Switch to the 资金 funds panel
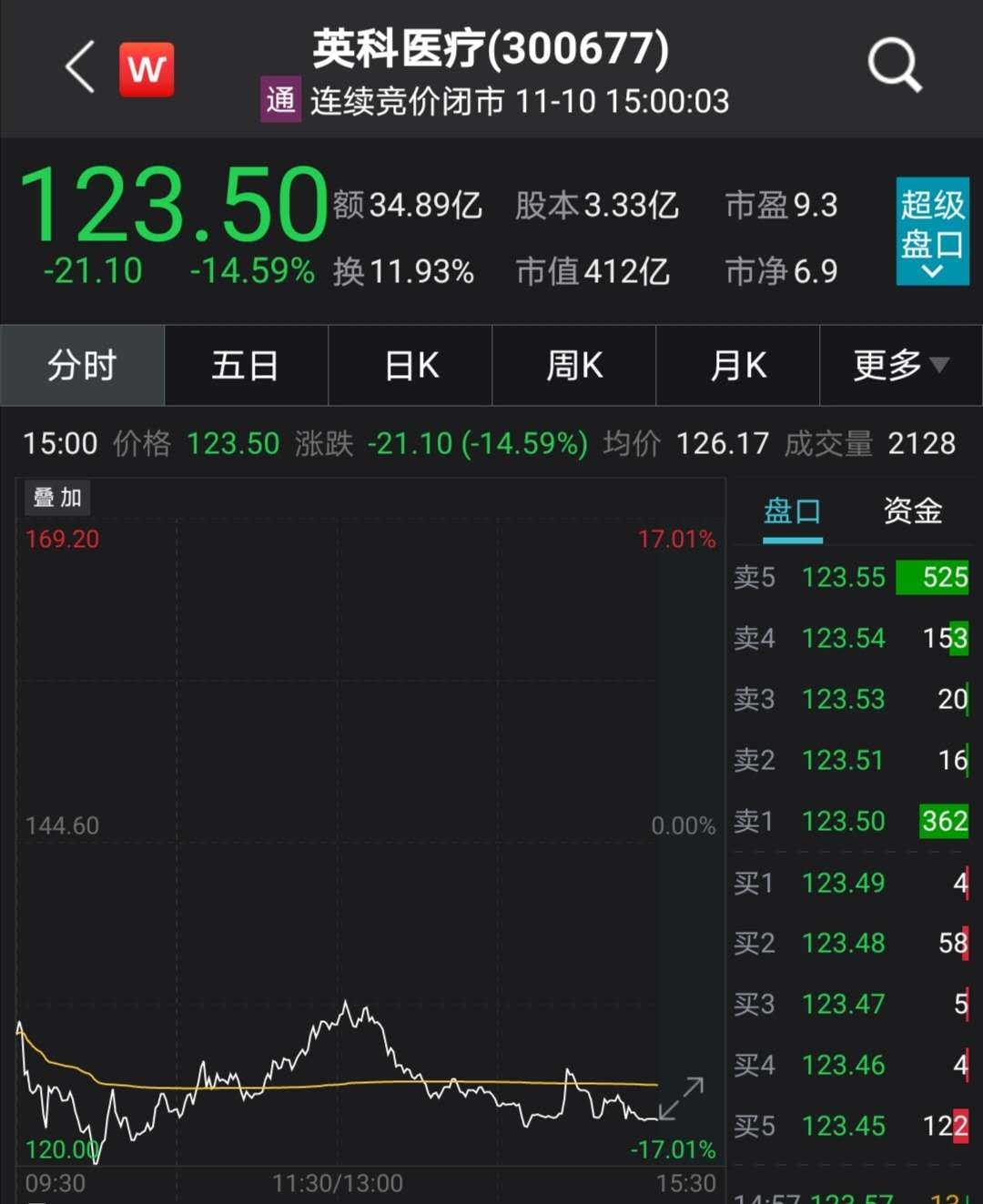The height and width of the screenshot is (1204, 983). pyautogui.click(x=911, y=511)
